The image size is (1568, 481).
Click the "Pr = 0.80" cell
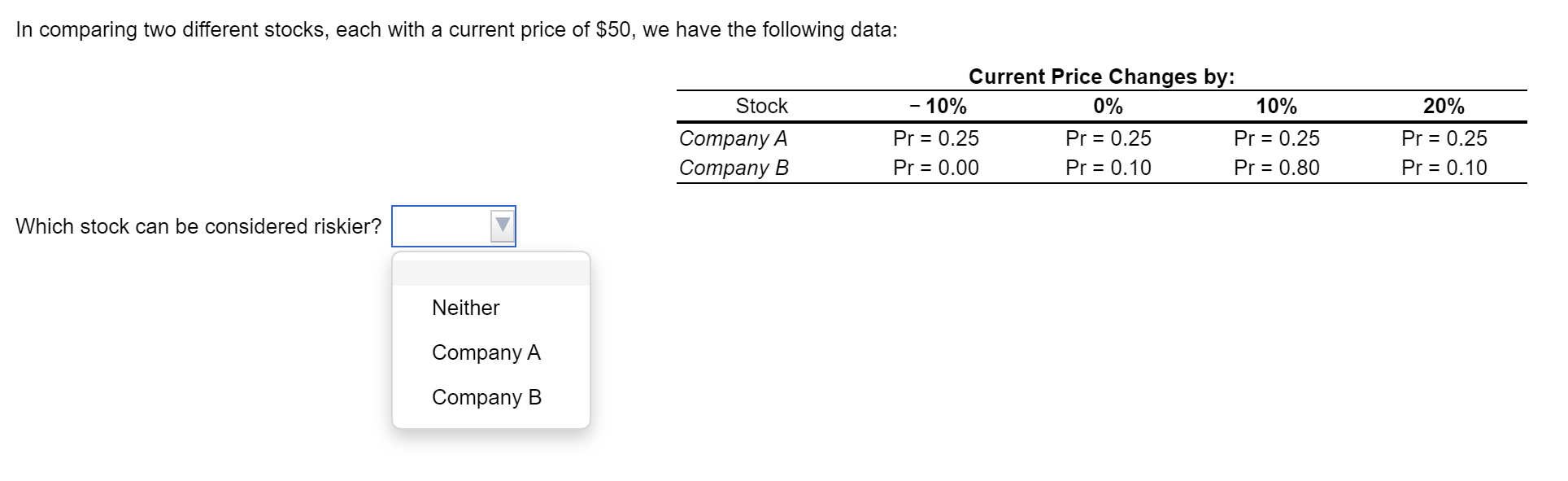[1277, 168]
